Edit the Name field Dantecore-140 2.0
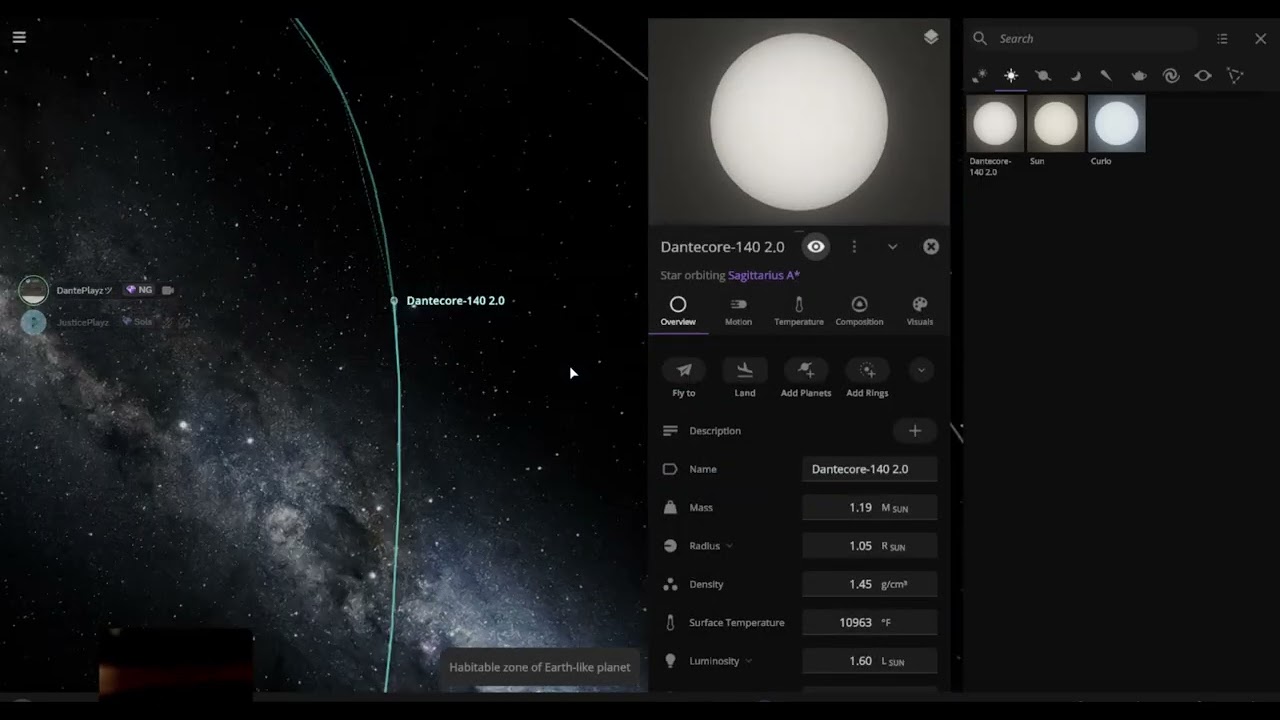The image size is (1280, 720). [x=869, y=469]
